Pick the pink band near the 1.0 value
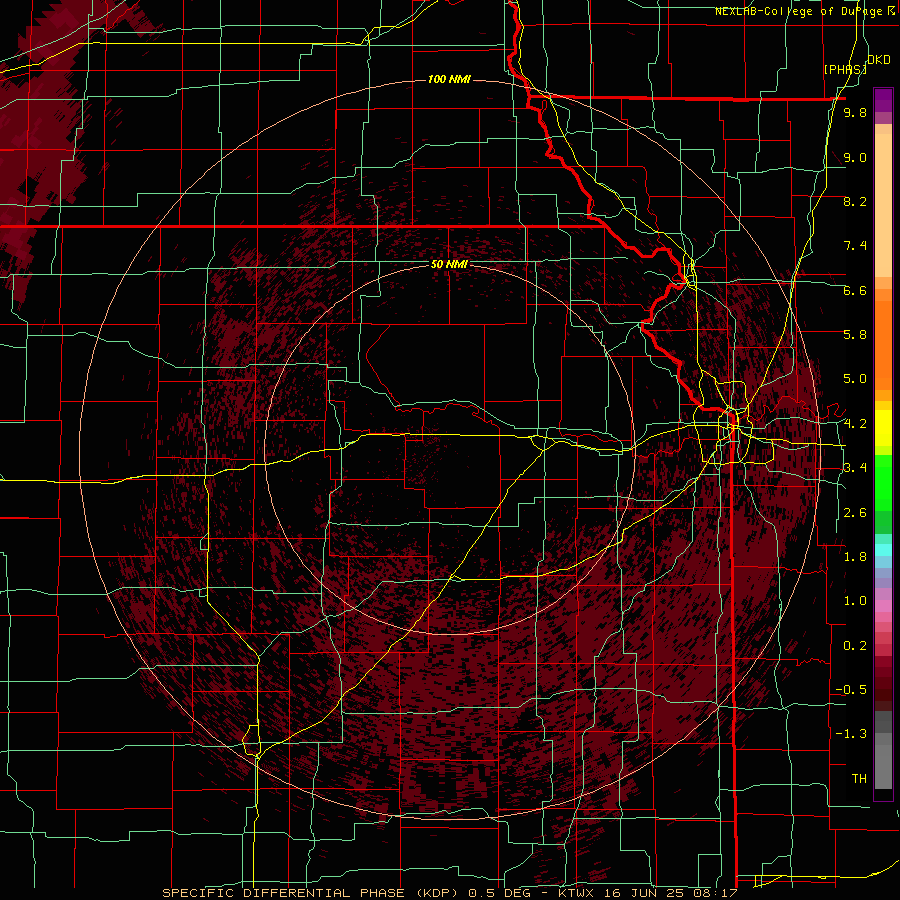This screenshot has width=900, height=900. click(883, 606)
